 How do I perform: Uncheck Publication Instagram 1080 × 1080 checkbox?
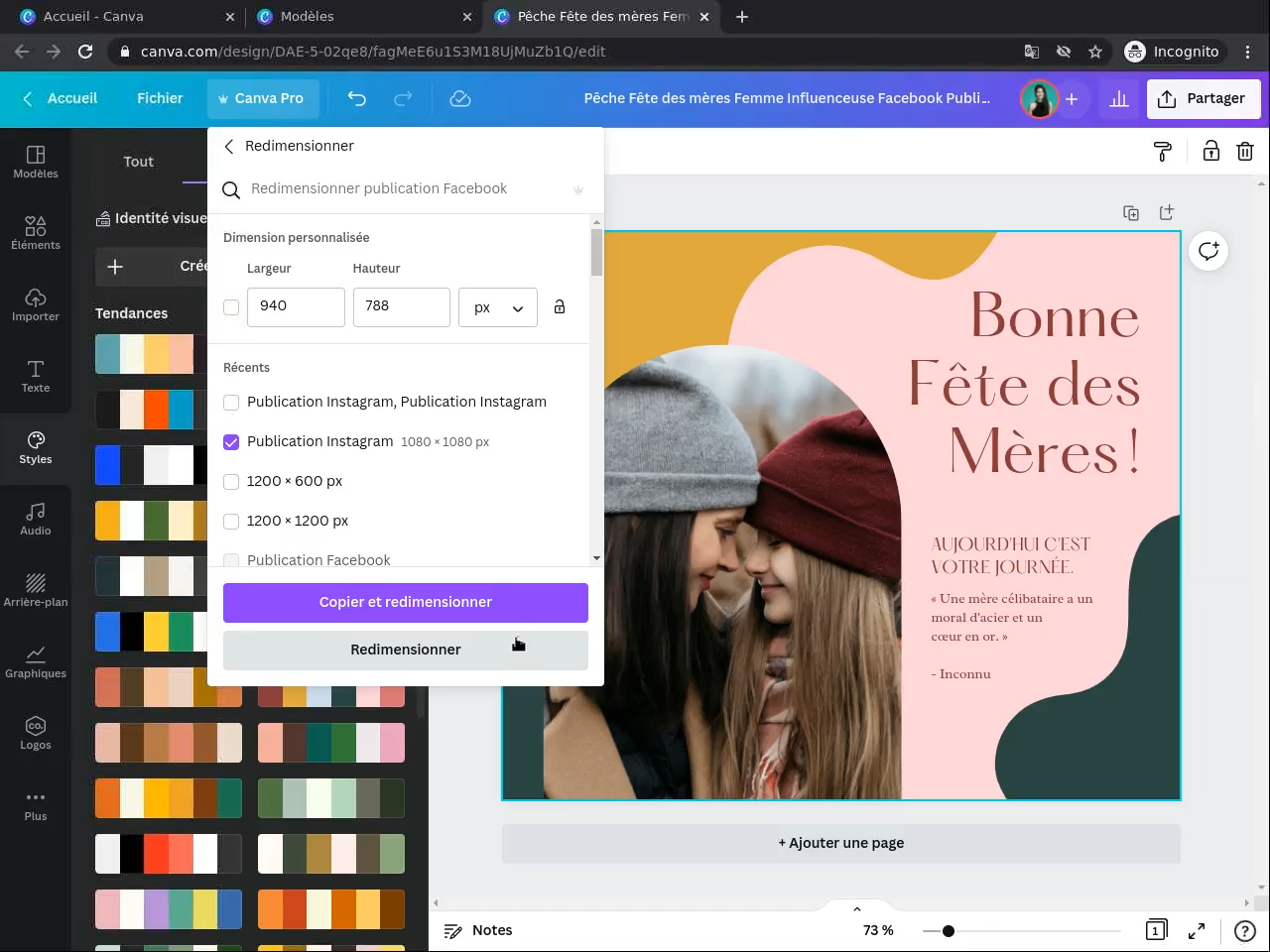point(231,442)
